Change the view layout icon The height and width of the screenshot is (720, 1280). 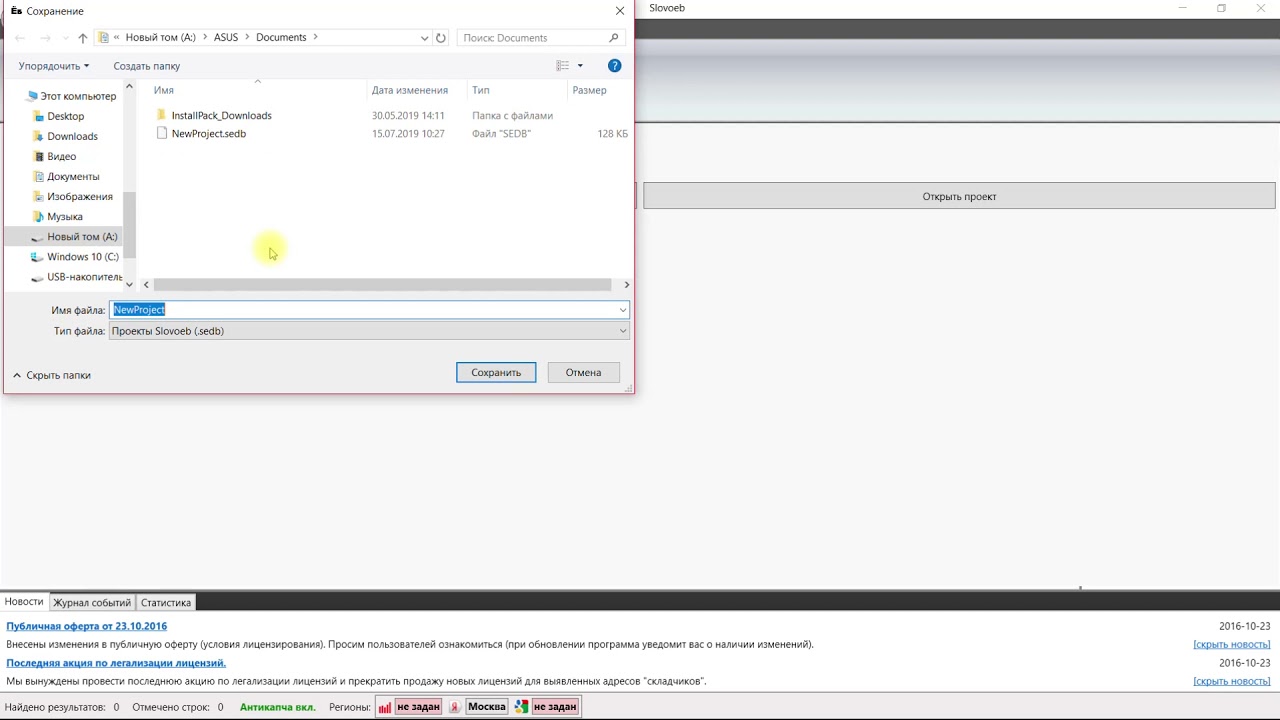click(563, 66)
